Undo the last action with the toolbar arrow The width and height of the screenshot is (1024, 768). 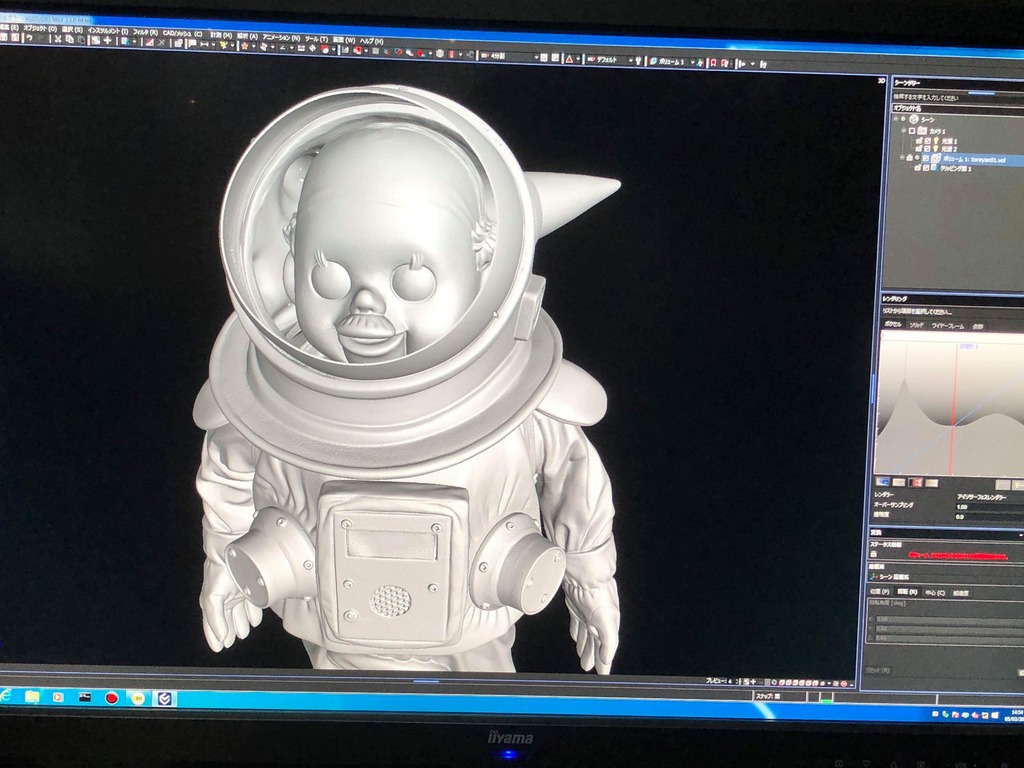(x=29, y=38)
